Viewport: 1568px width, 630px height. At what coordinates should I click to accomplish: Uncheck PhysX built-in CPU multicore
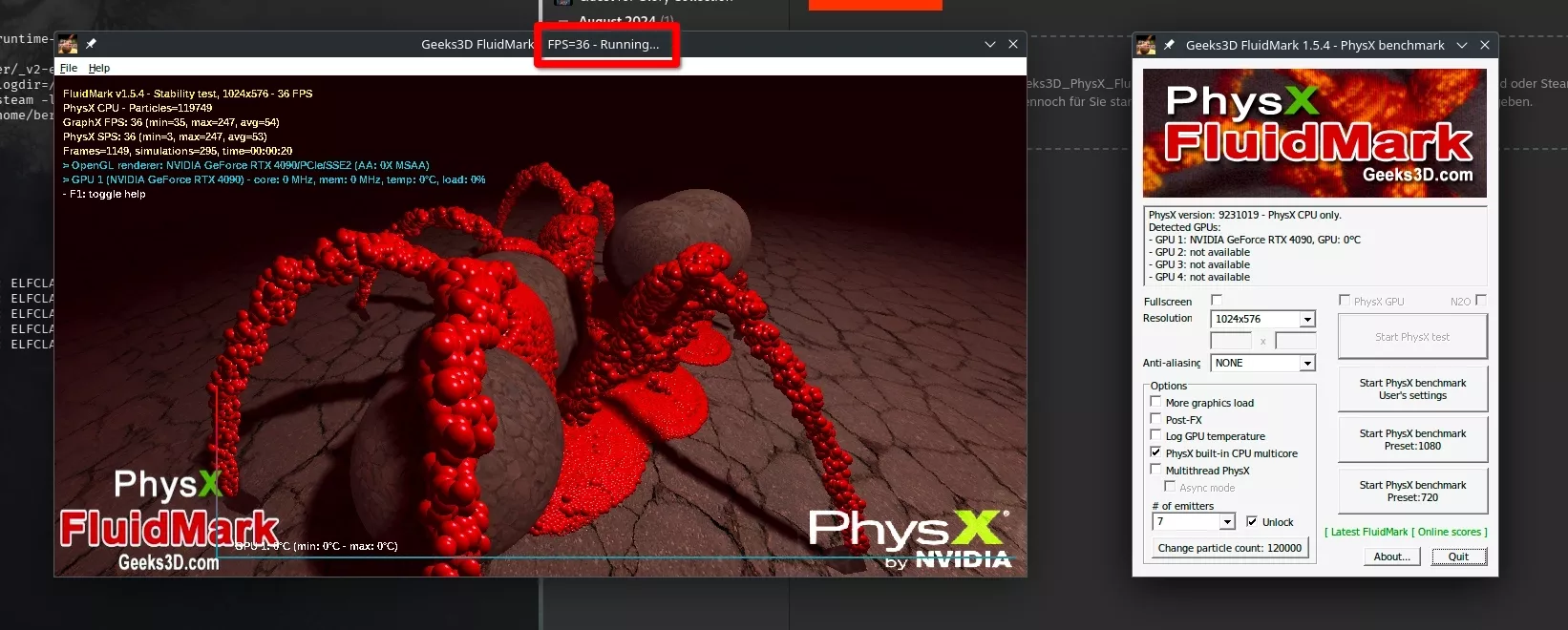(1155, 452)
